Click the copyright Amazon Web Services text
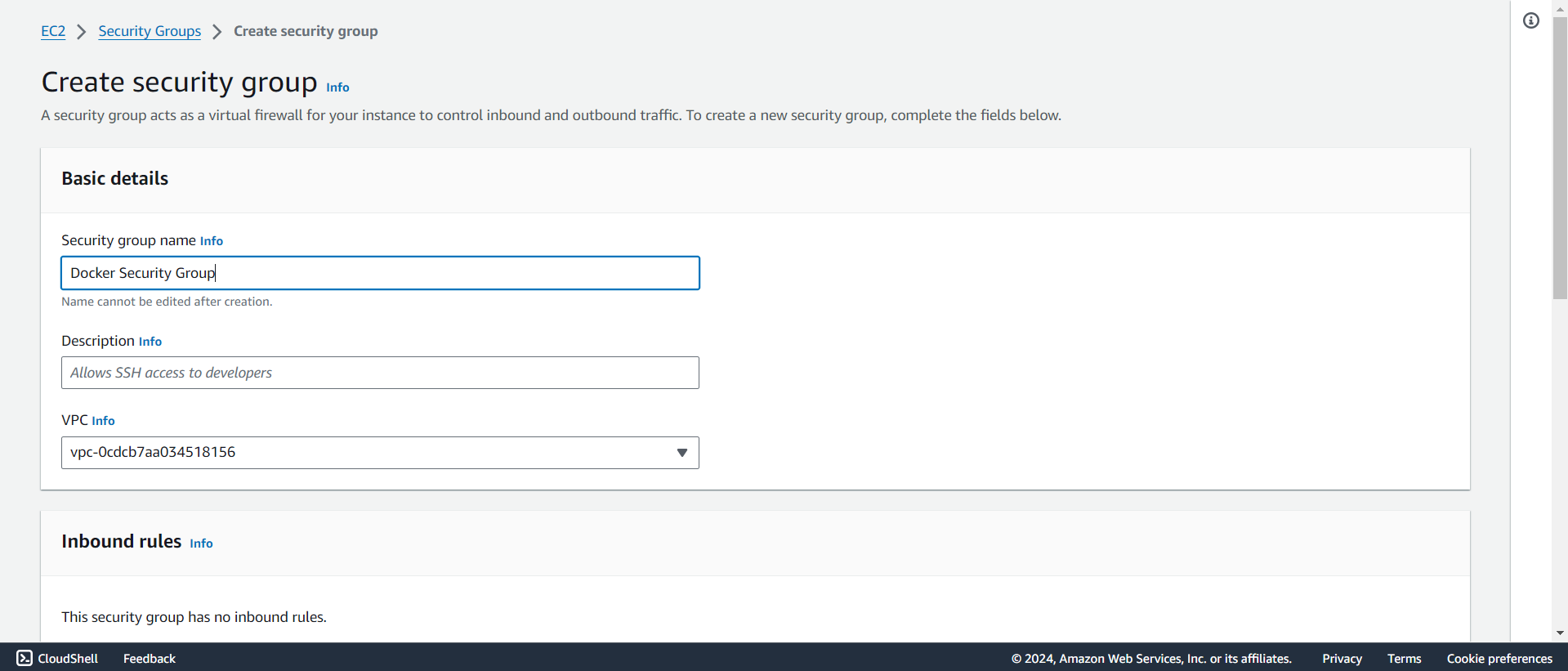 point(1151,659)
